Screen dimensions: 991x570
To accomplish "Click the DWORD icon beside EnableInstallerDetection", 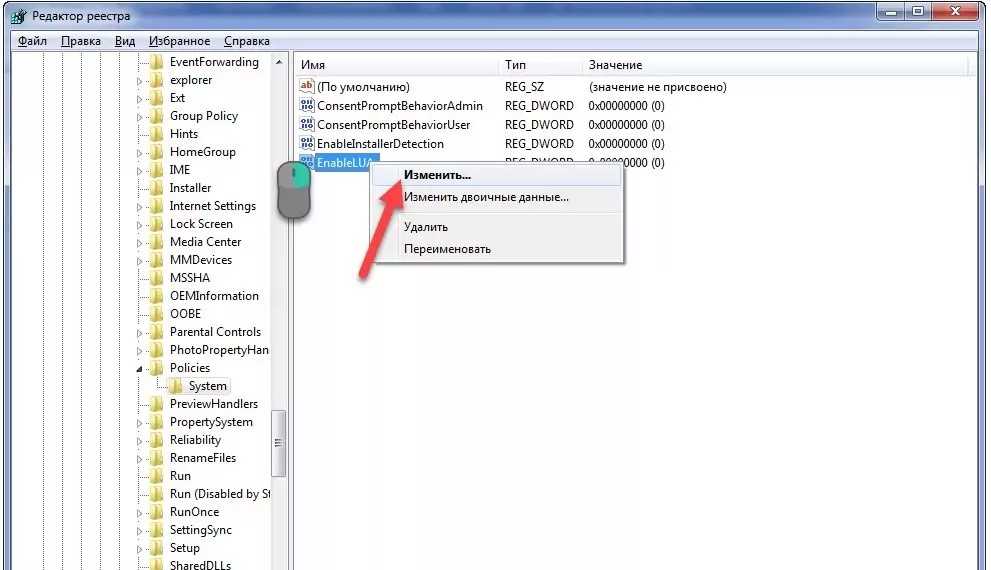I will 307,144.
